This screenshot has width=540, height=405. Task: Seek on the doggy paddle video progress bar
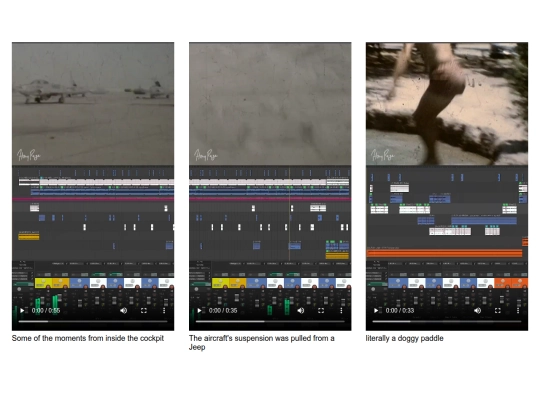[x=447, y=322]
